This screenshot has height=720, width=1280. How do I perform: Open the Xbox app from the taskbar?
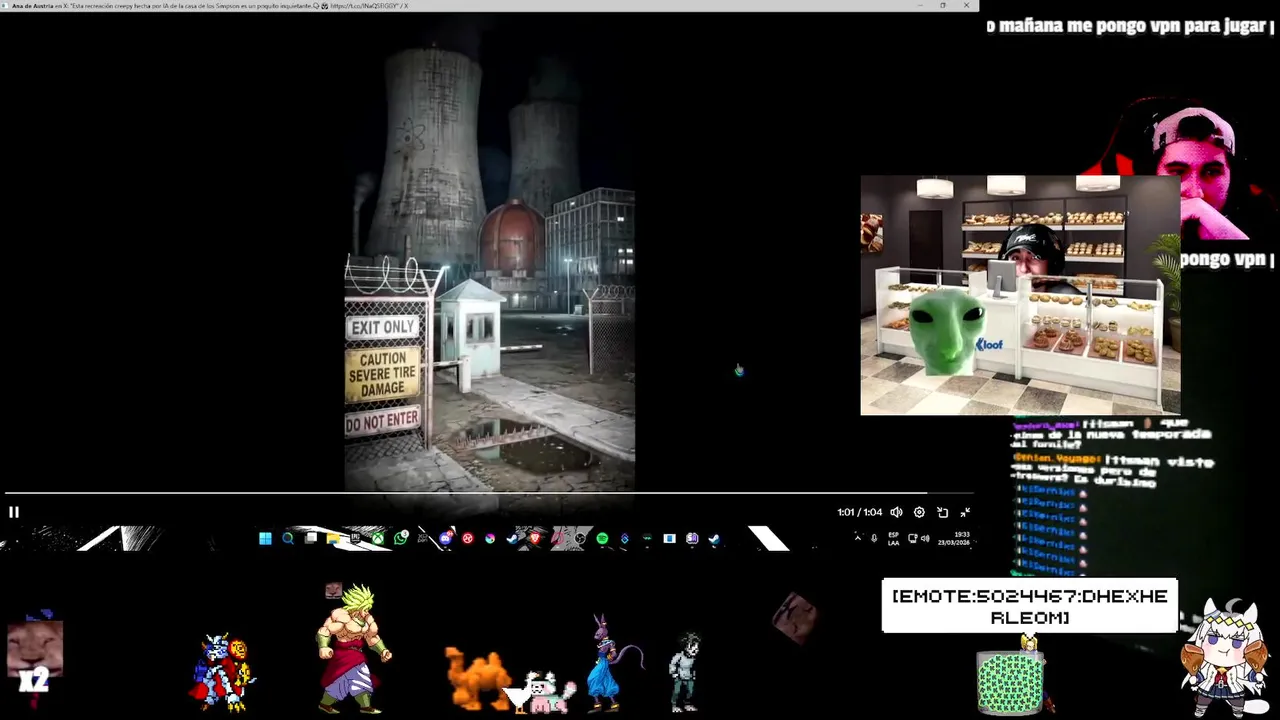point(378,538)
